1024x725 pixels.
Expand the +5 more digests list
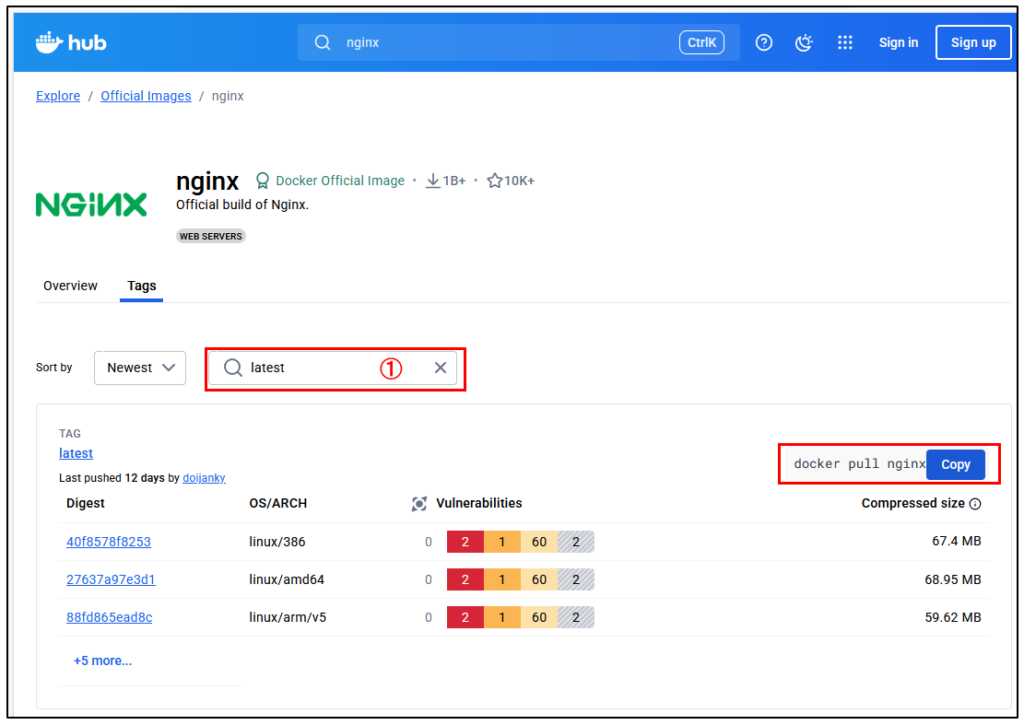[x=102, y=661]
